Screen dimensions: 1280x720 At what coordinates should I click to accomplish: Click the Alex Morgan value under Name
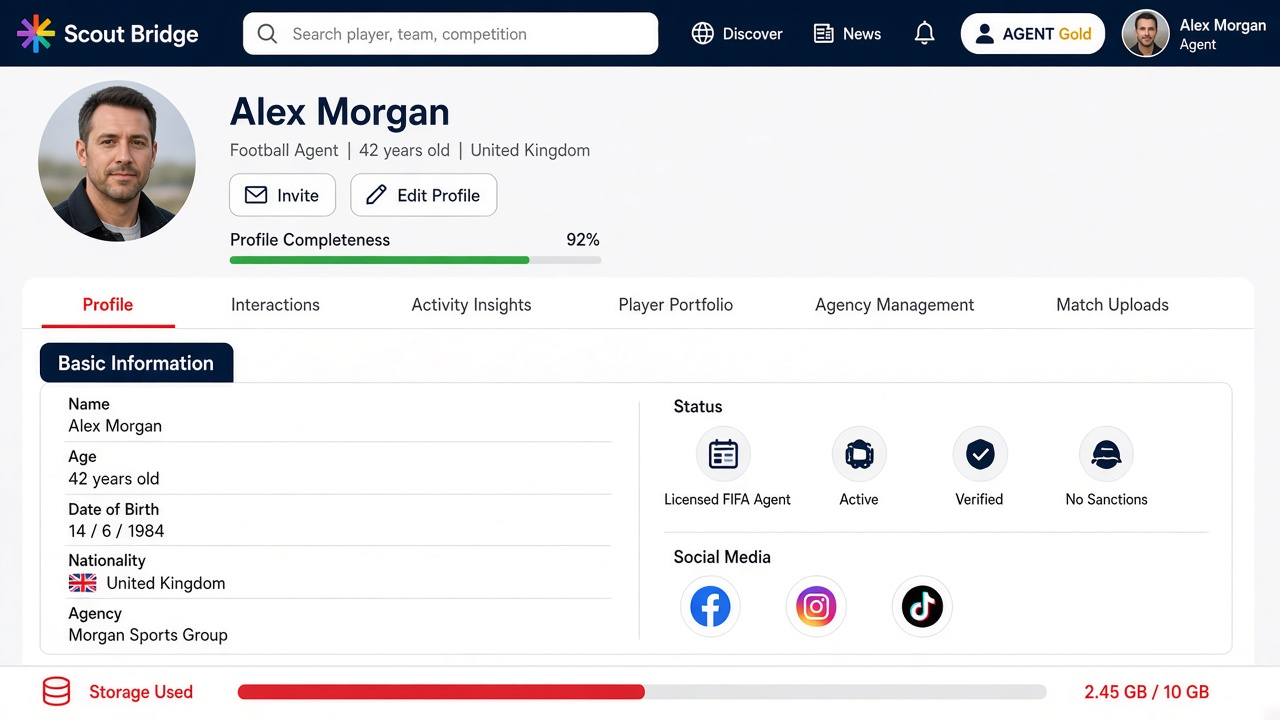click(x=115, y=426)
